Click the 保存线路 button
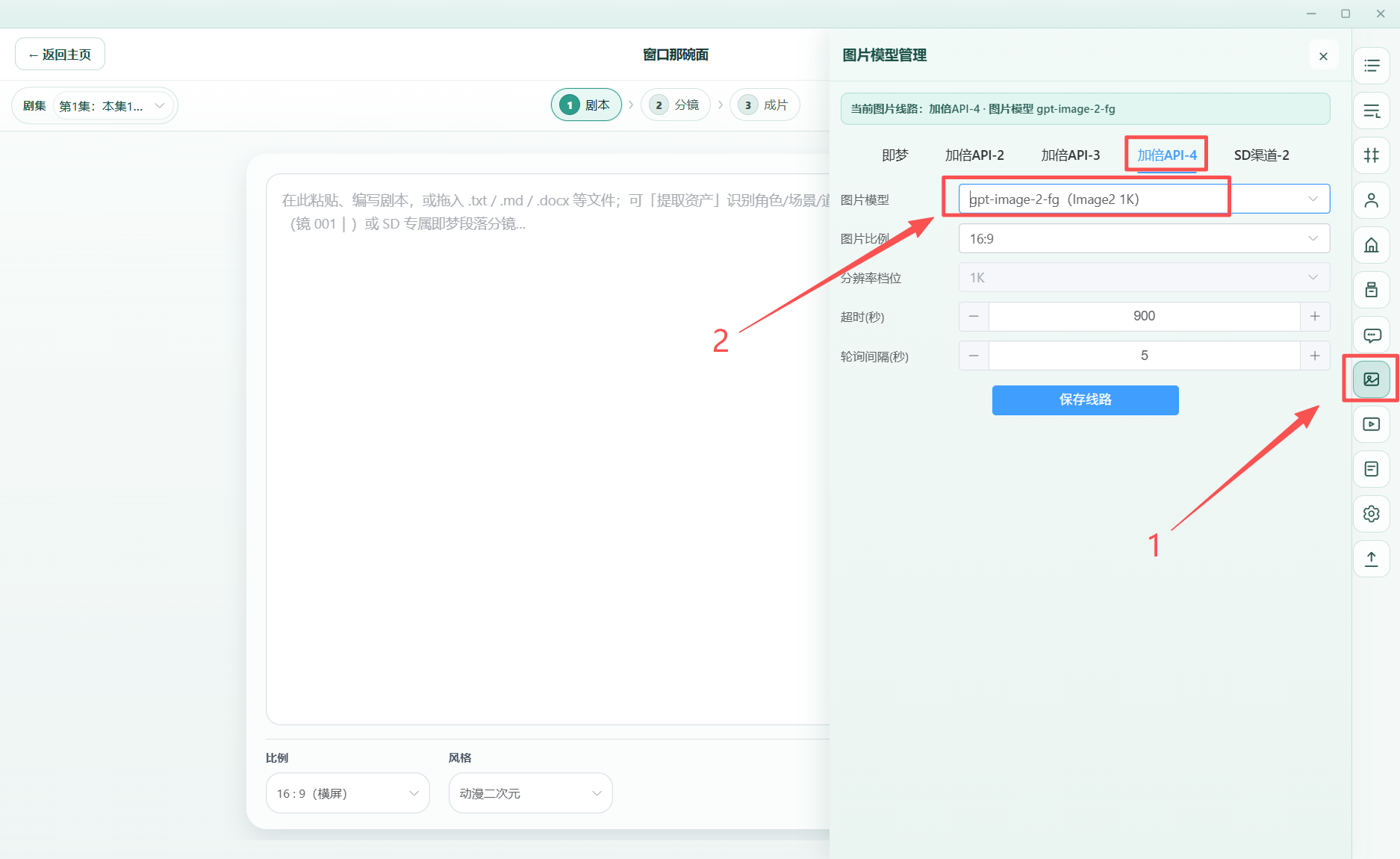The image size is (1400, 859). click(x=1086, y=400)
